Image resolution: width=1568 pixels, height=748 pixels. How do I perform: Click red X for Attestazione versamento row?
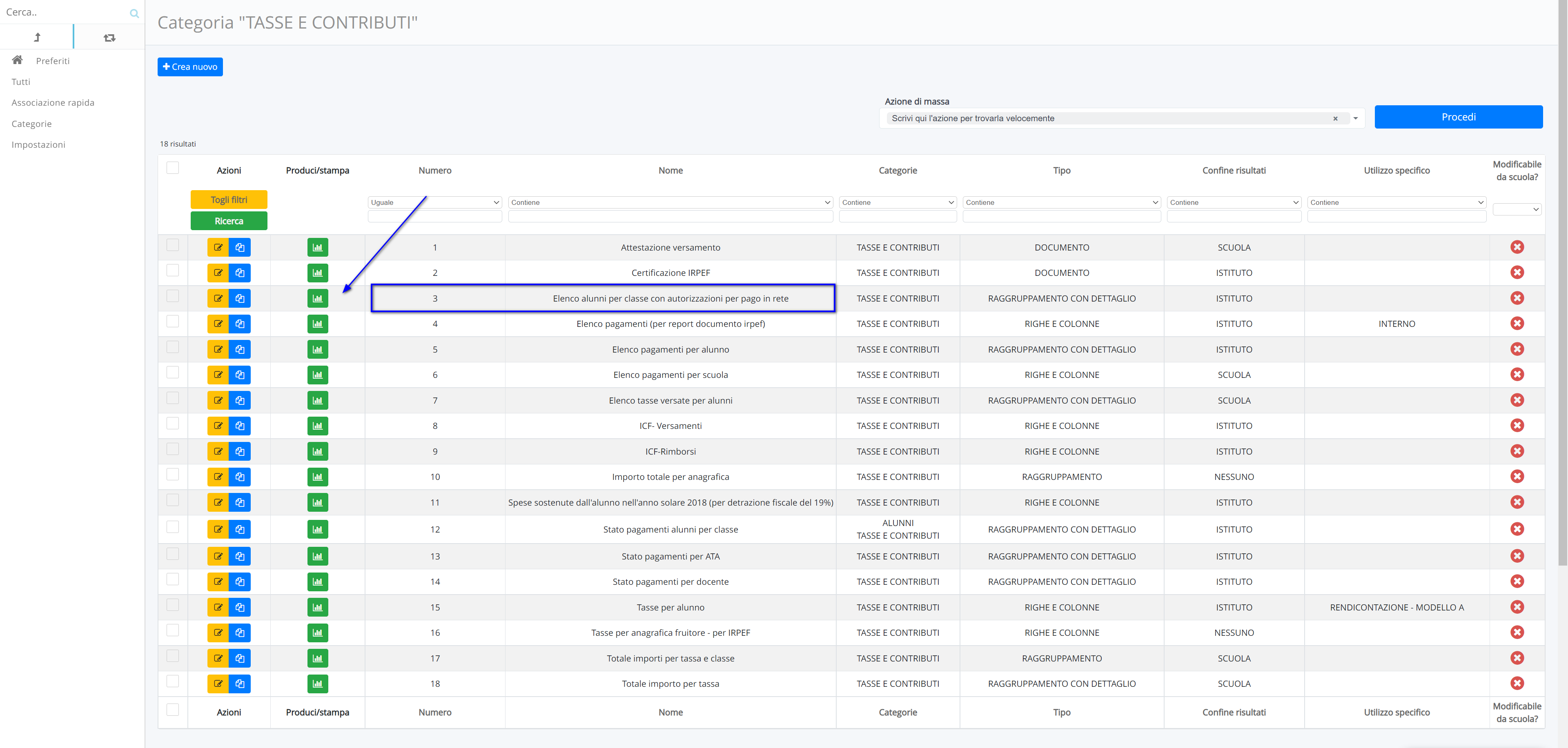point(1517,247)
